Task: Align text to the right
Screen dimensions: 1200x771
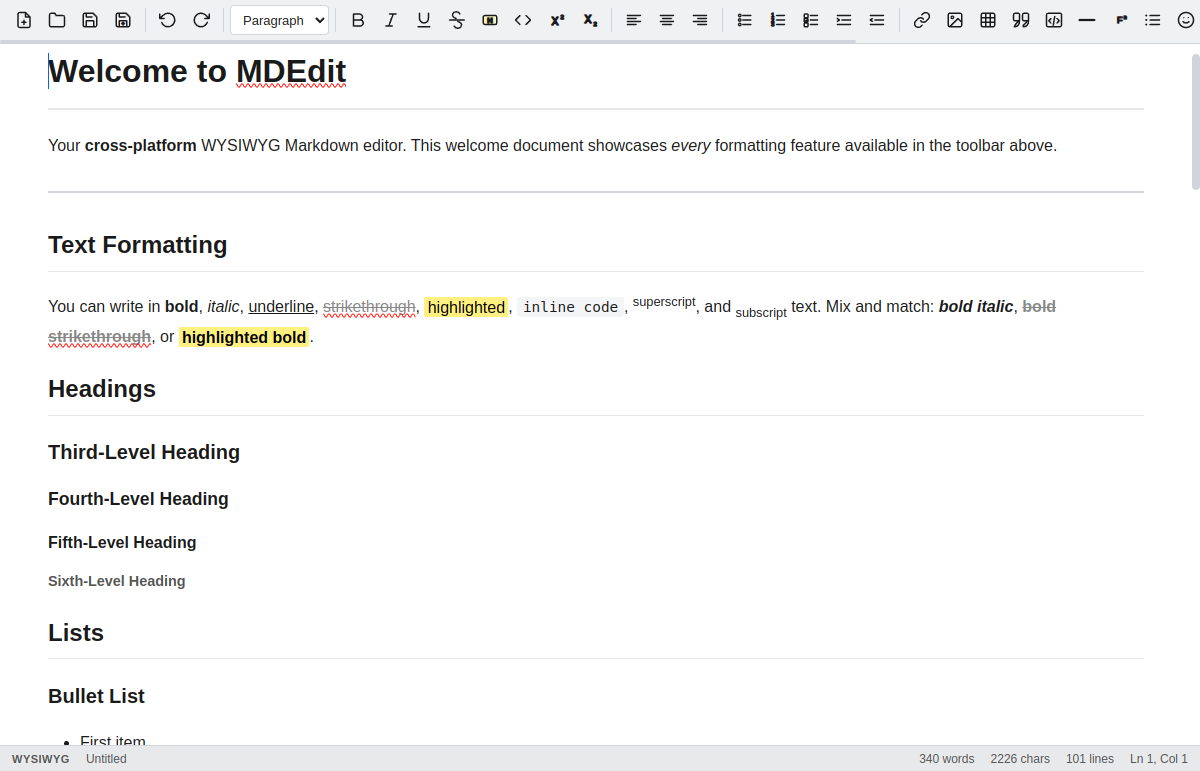Action: tap(700, 20)
